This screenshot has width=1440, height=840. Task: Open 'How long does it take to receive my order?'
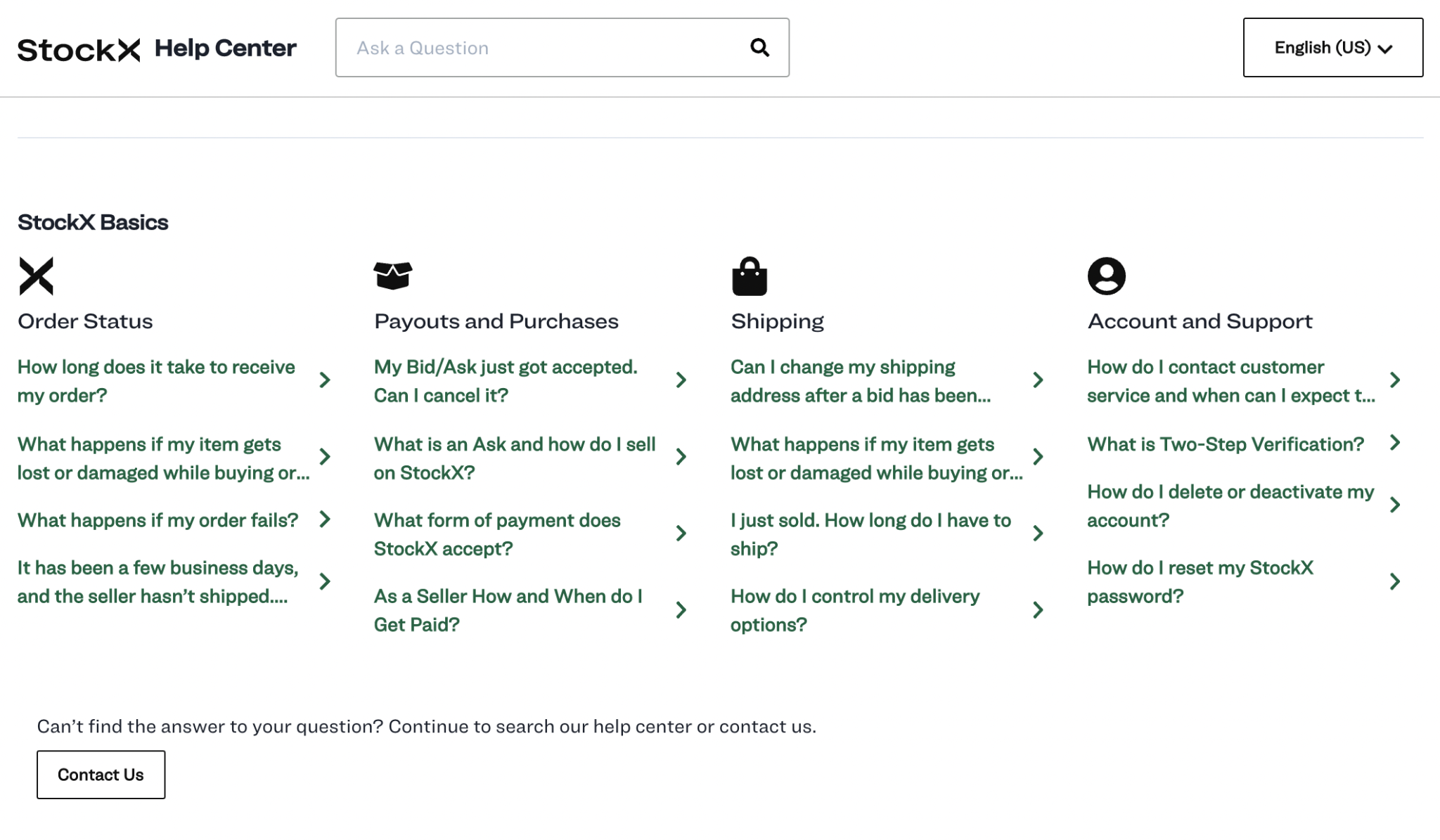pyautogui.click(x=156, y=381)
